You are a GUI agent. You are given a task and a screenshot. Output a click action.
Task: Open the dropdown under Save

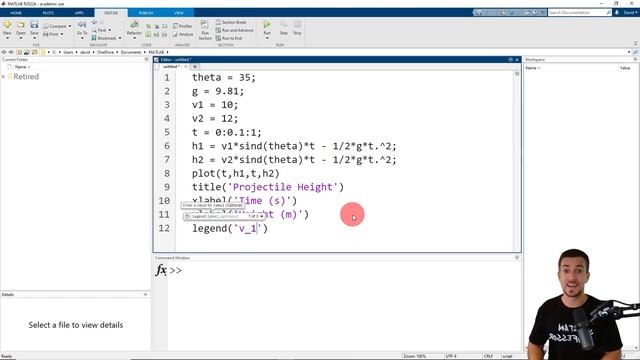(x=34, y=38)
